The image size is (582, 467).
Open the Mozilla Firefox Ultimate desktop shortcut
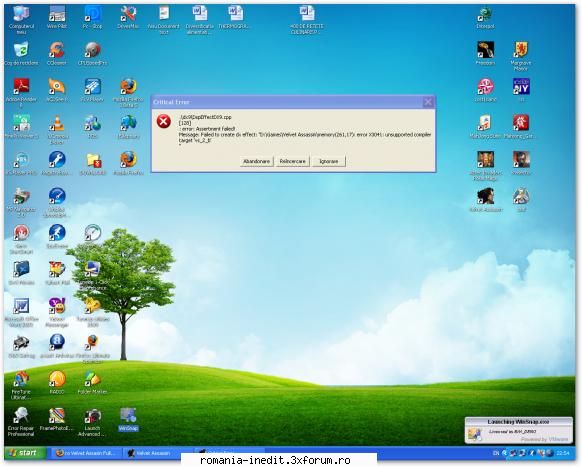click(128, 92)
